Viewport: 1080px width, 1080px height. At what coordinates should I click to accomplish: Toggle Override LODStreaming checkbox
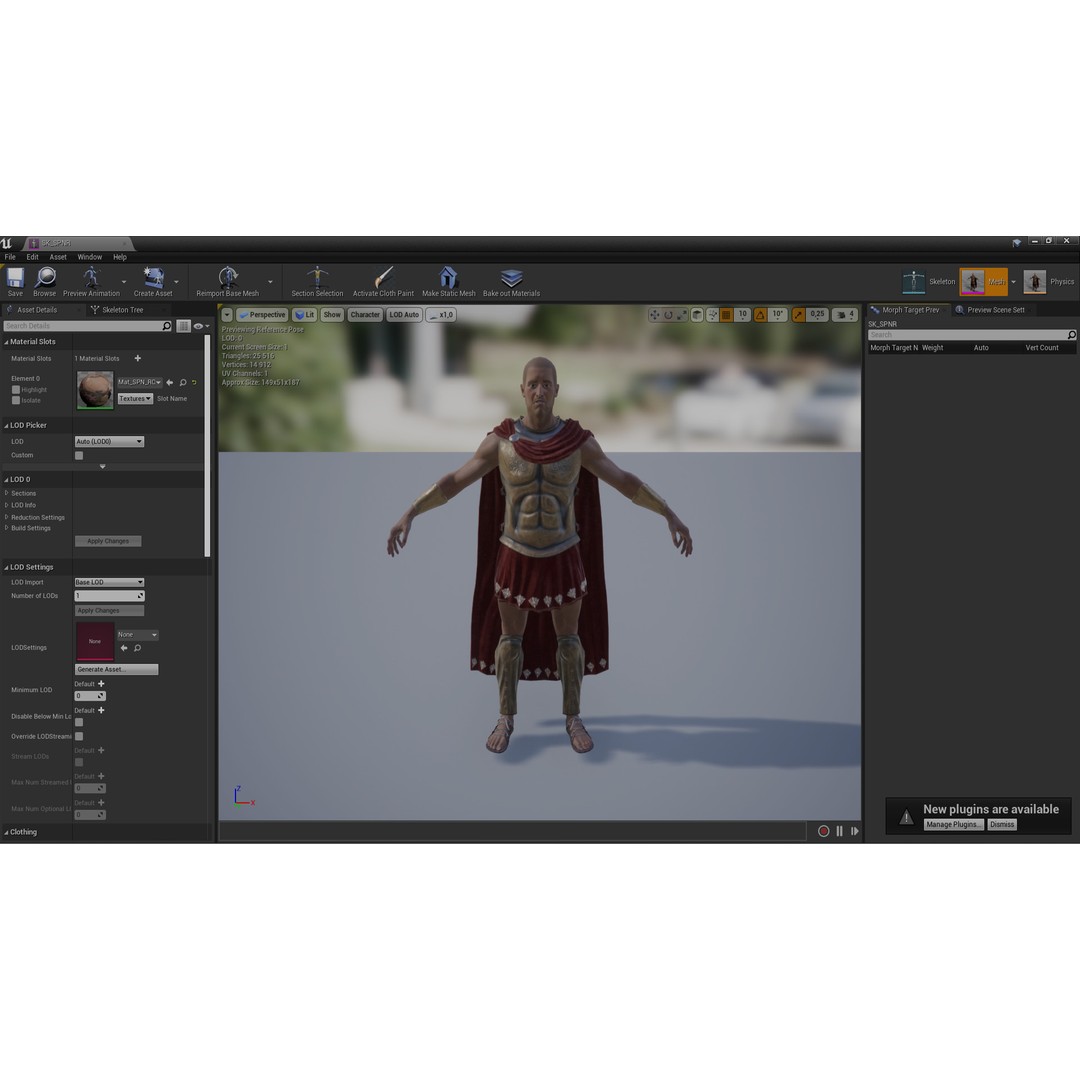(x=79, y=736)
